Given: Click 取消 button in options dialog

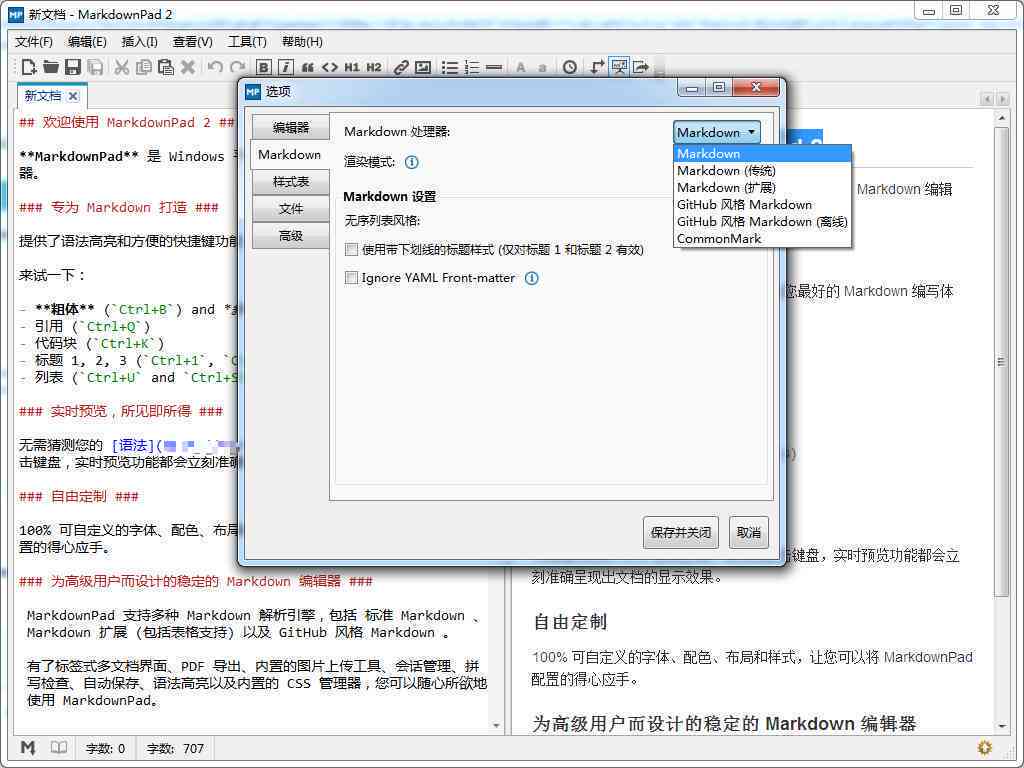Looking at the screenshot, I should (748, 532).
